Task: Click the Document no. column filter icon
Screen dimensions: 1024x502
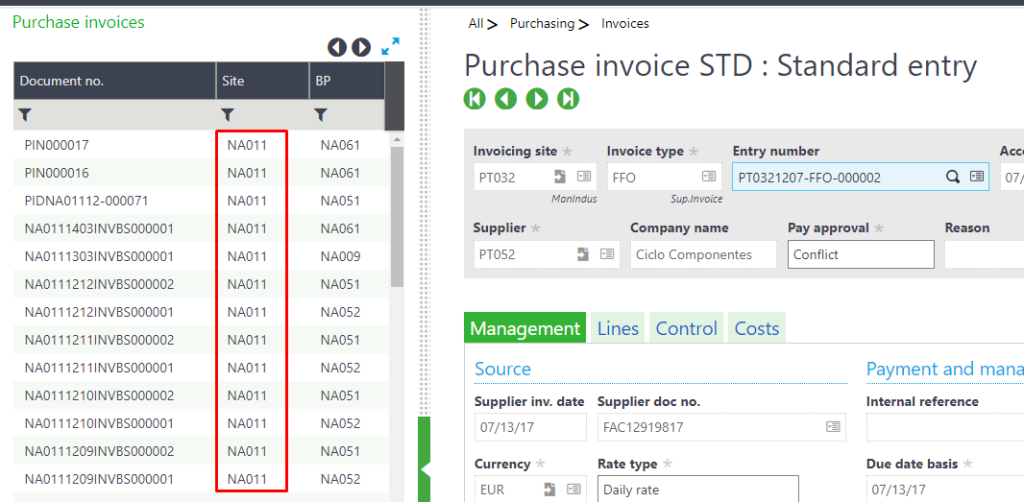Action: tap(26, 115)
